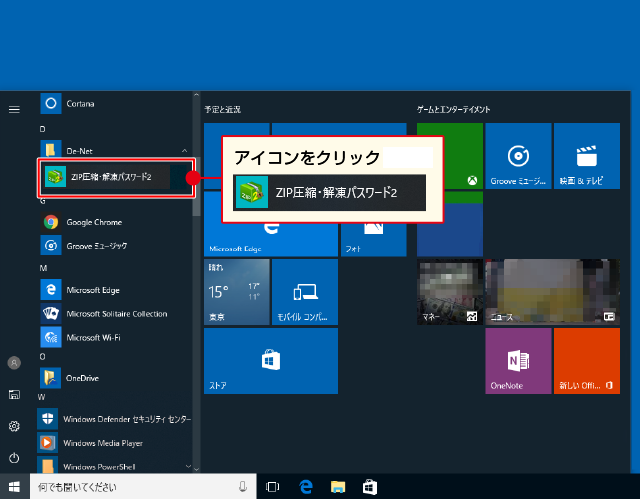Open the OneNote tile
Image resolution: width=640 pixels, height=499 pixels.
(x=518, y=361)
